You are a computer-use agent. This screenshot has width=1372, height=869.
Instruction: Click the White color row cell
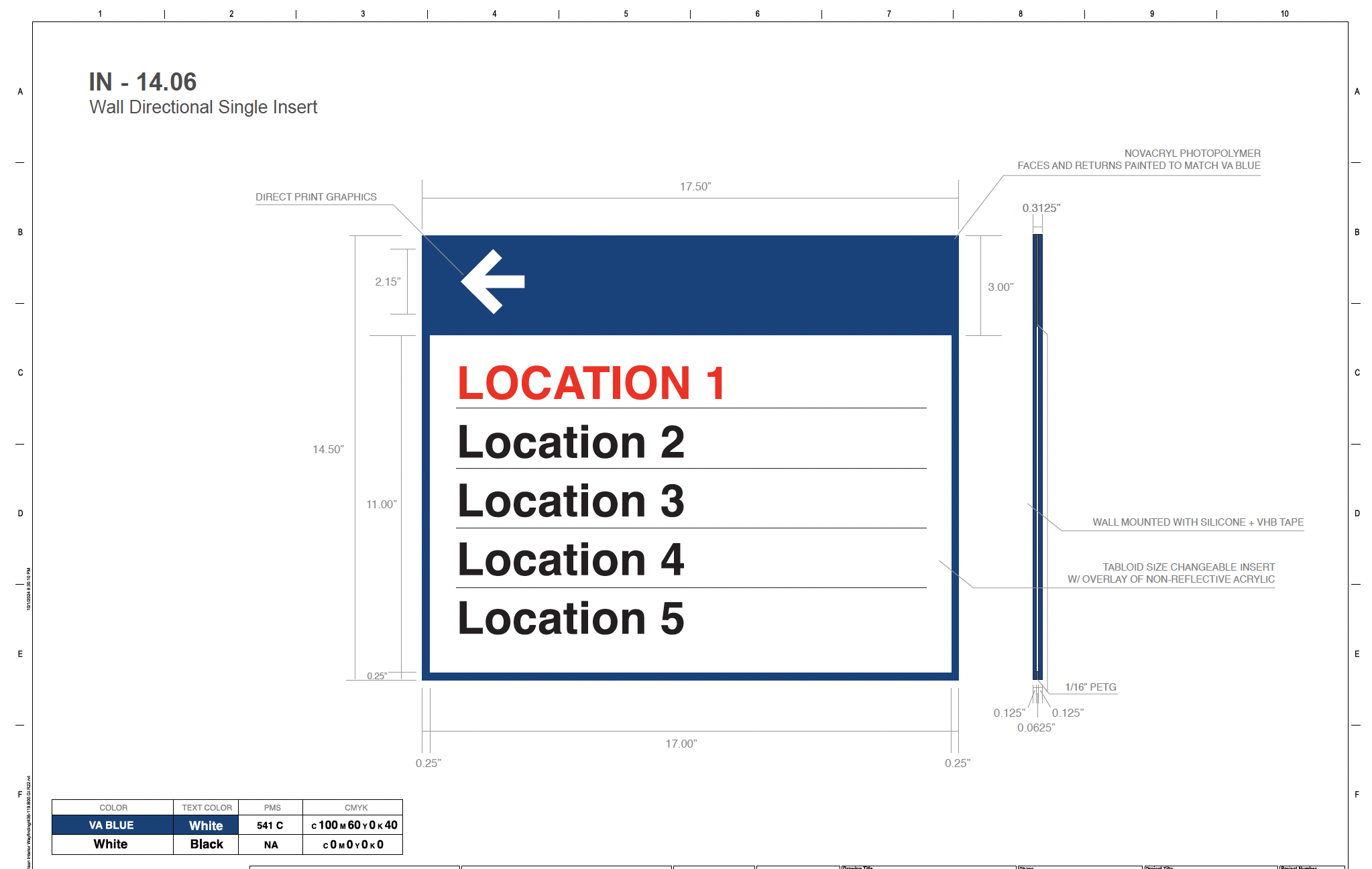pos(111,844)
